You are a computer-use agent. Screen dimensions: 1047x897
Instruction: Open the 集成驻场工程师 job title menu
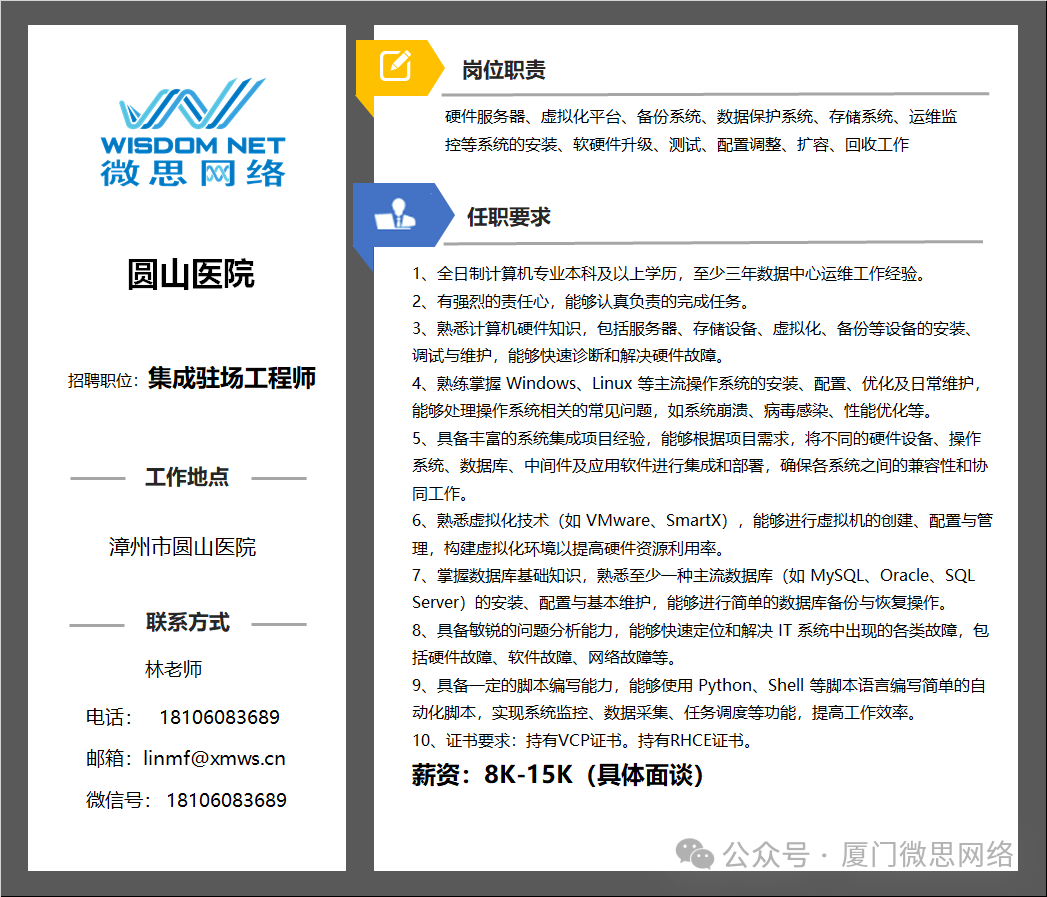click(x=231, y=379)
